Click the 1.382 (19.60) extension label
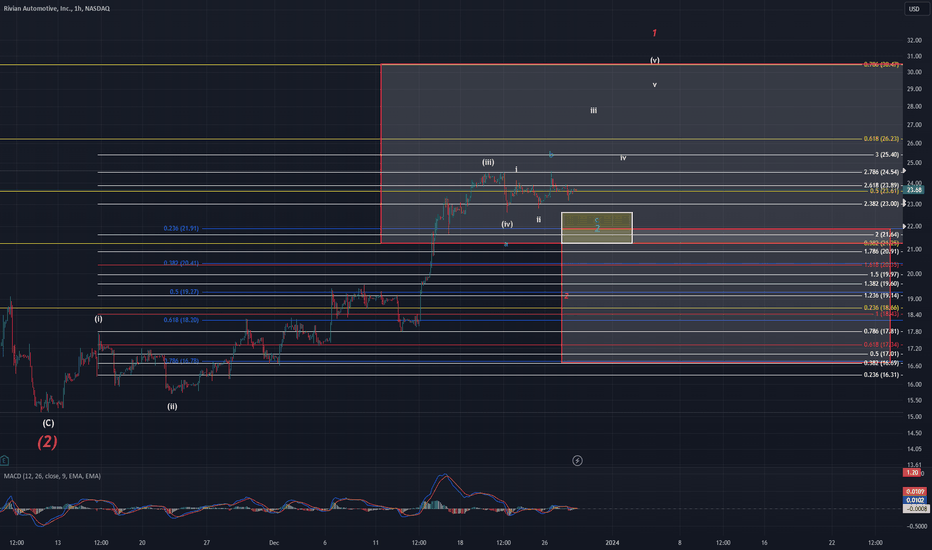The width and height of the screenshot is (932, 550). point(881,284)
